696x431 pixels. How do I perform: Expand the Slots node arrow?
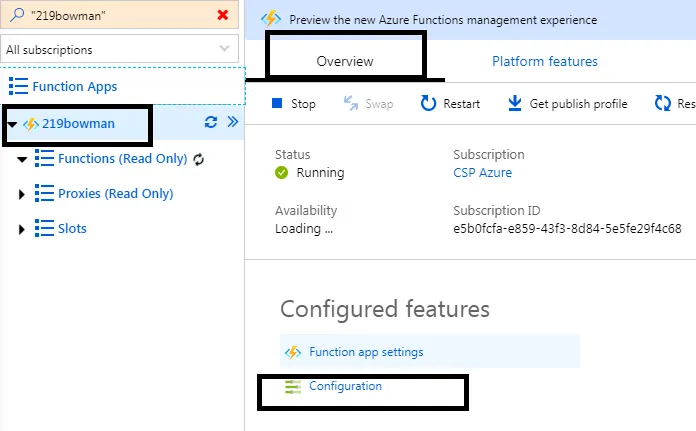click(x=21, y=229)
